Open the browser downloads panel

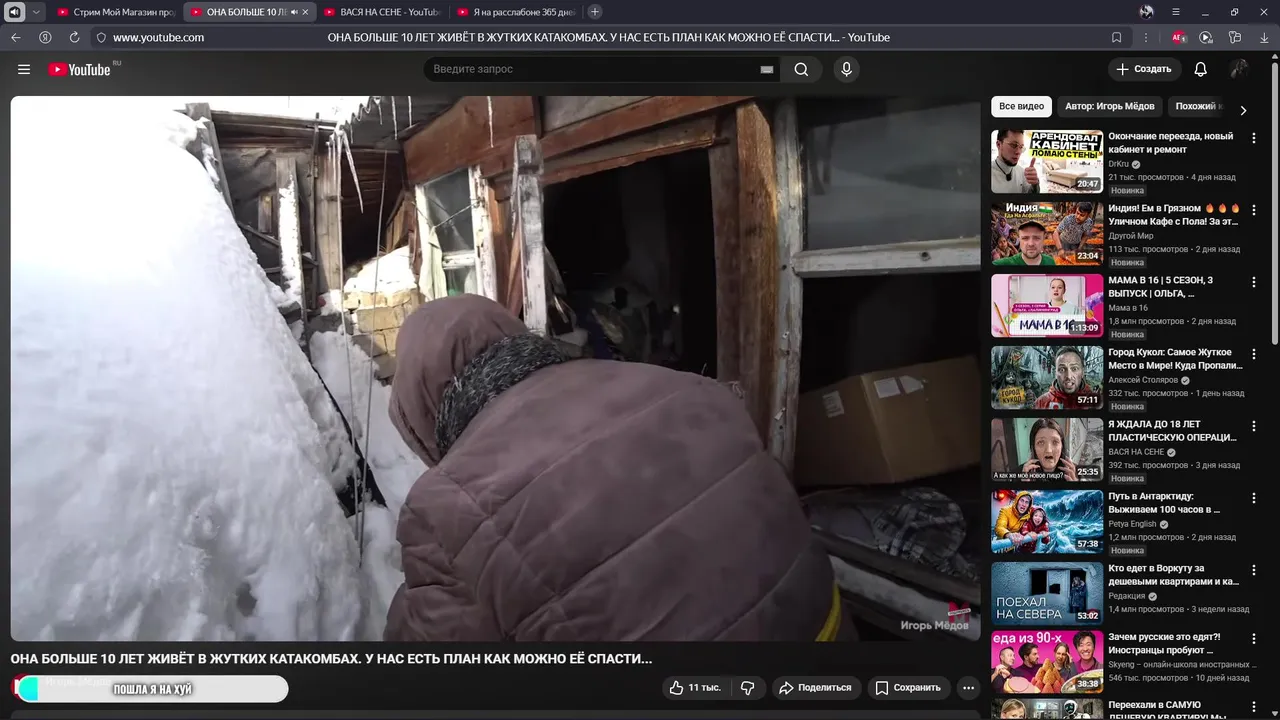point(1263,37)
